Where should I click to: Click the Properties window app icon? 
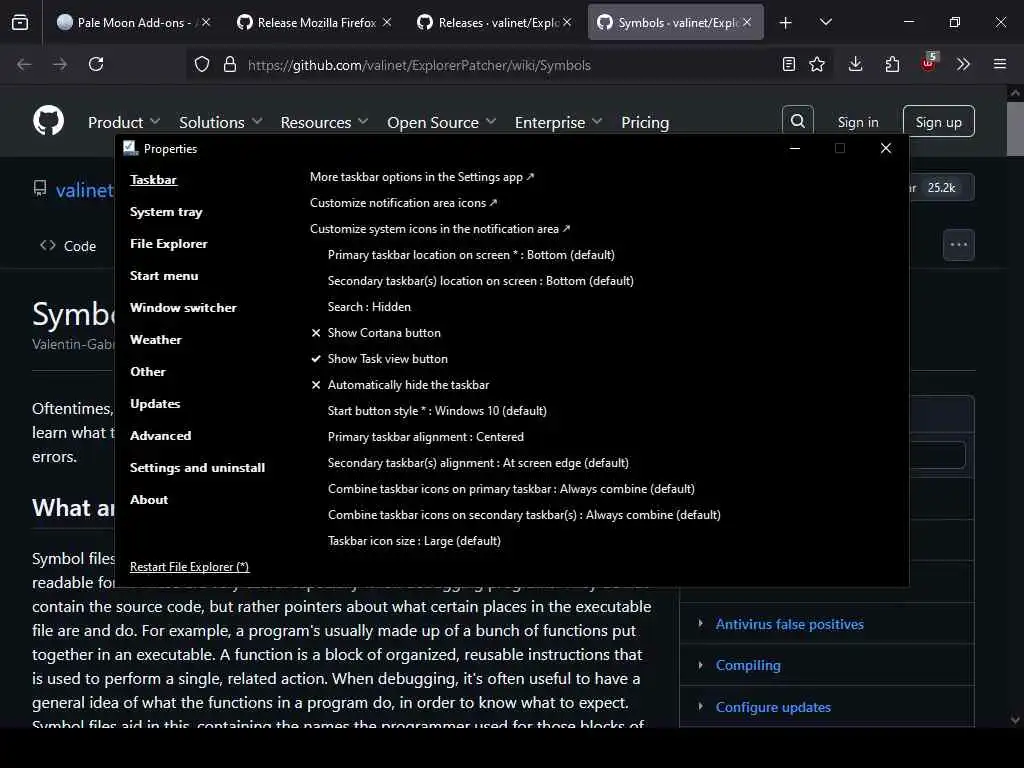point(131,148)
